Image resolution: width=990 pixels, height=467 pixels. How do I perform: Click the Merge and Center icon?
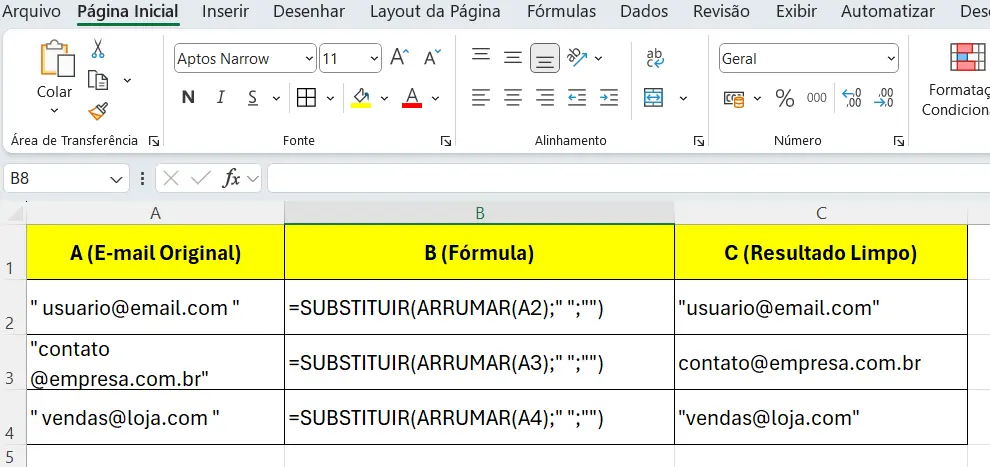(x=653, y=98)
